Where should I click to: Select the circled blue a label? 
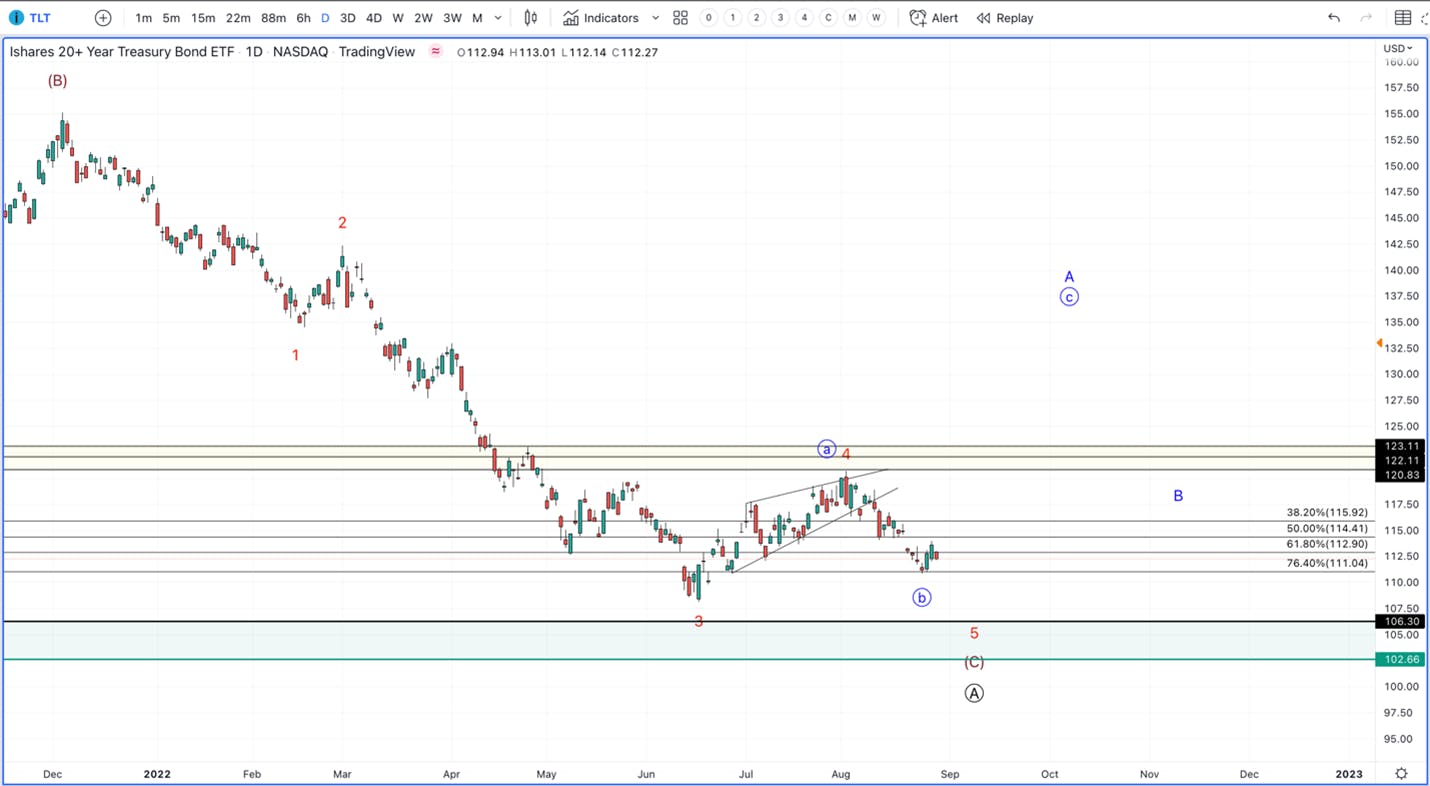826,449
